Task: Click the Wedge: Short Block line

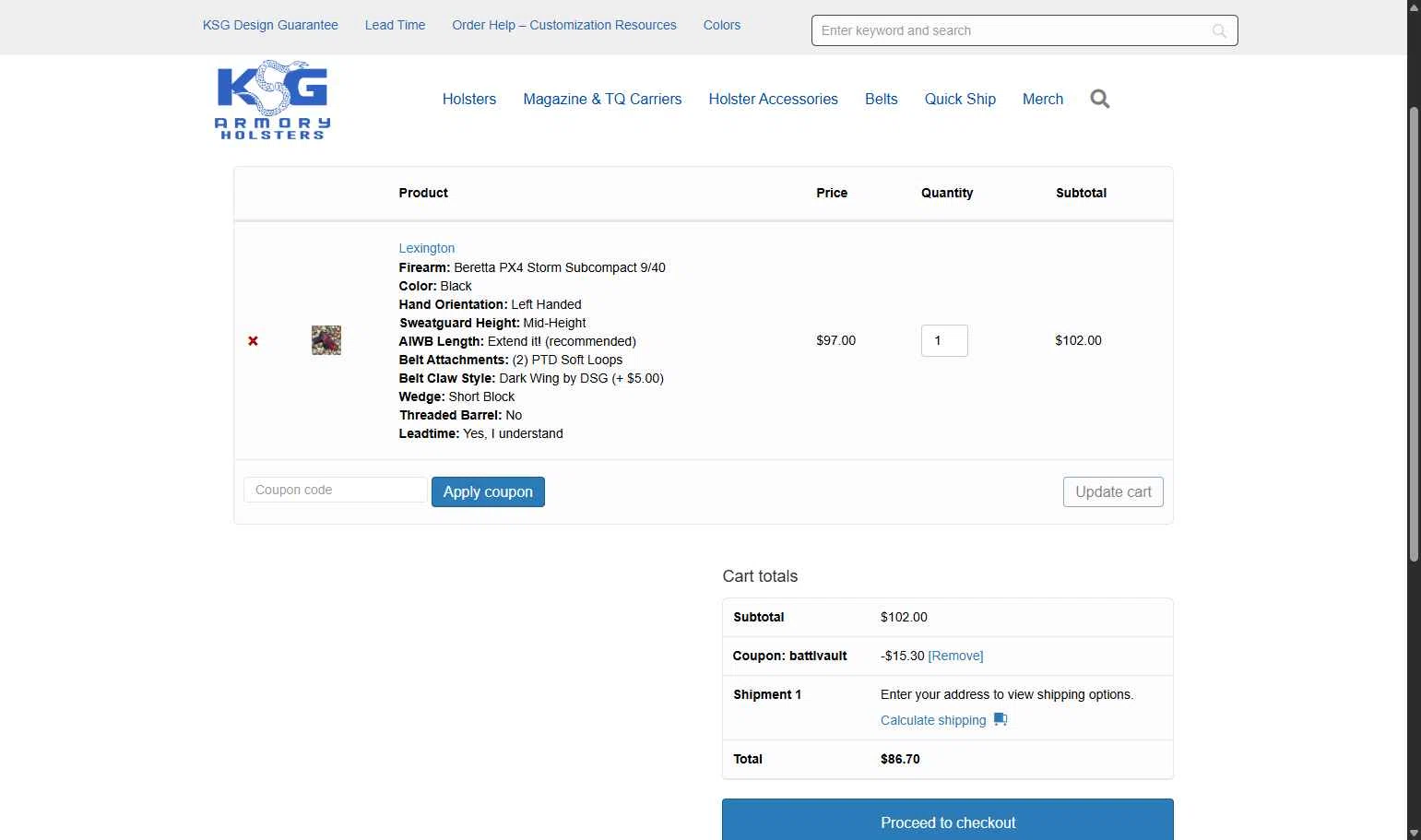Action: point(457,396)
